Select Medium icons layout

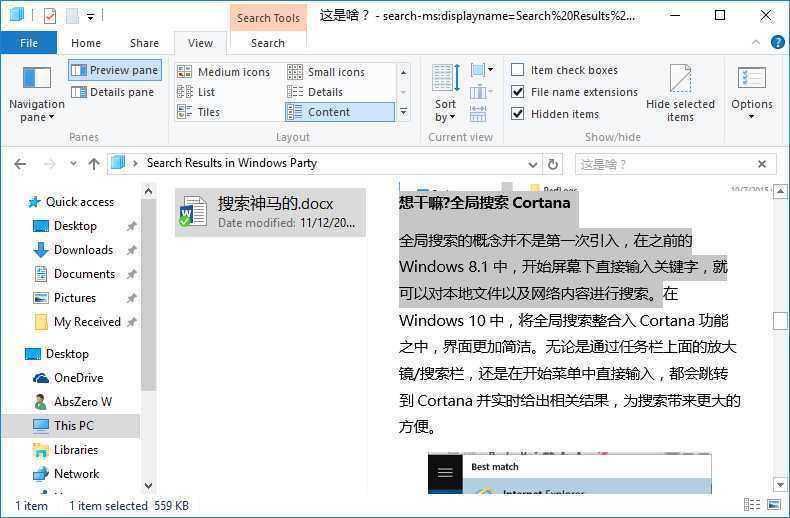tap(224, 72)
